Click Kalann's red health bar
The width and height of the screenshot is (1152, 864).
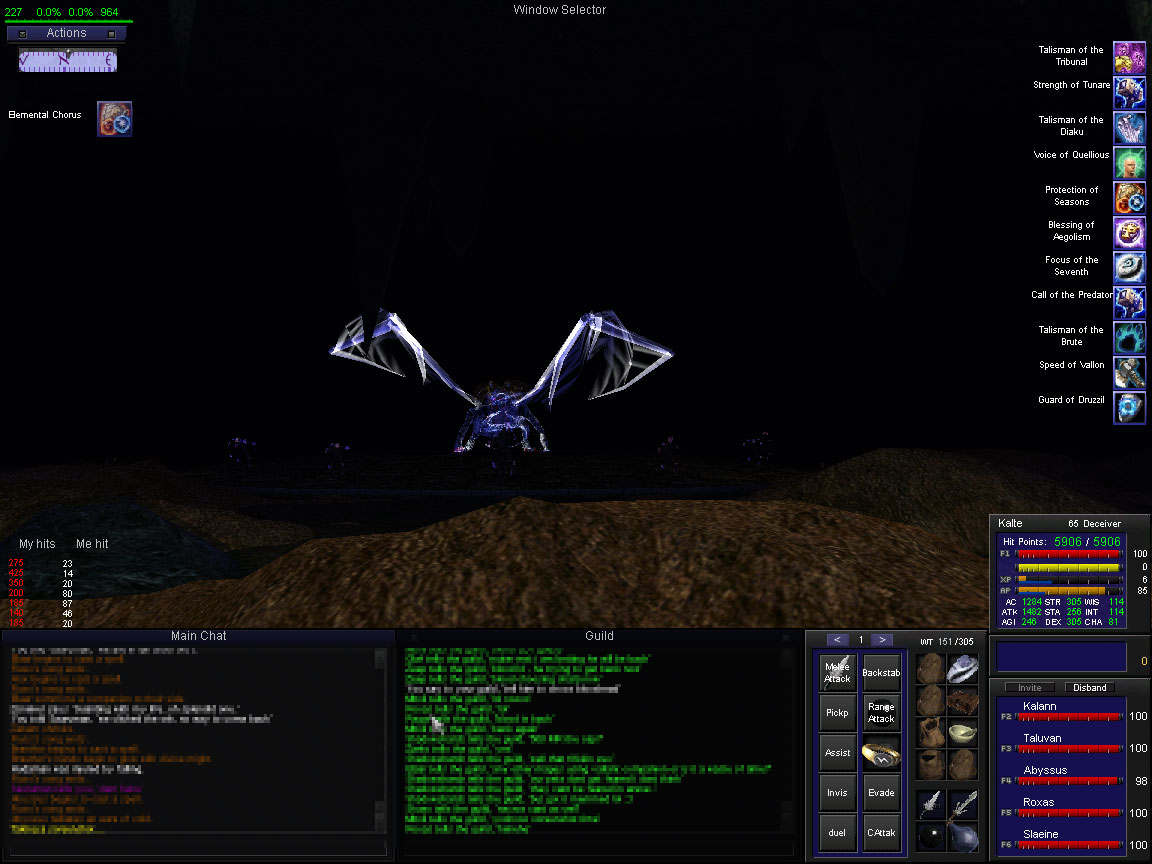1069,716
